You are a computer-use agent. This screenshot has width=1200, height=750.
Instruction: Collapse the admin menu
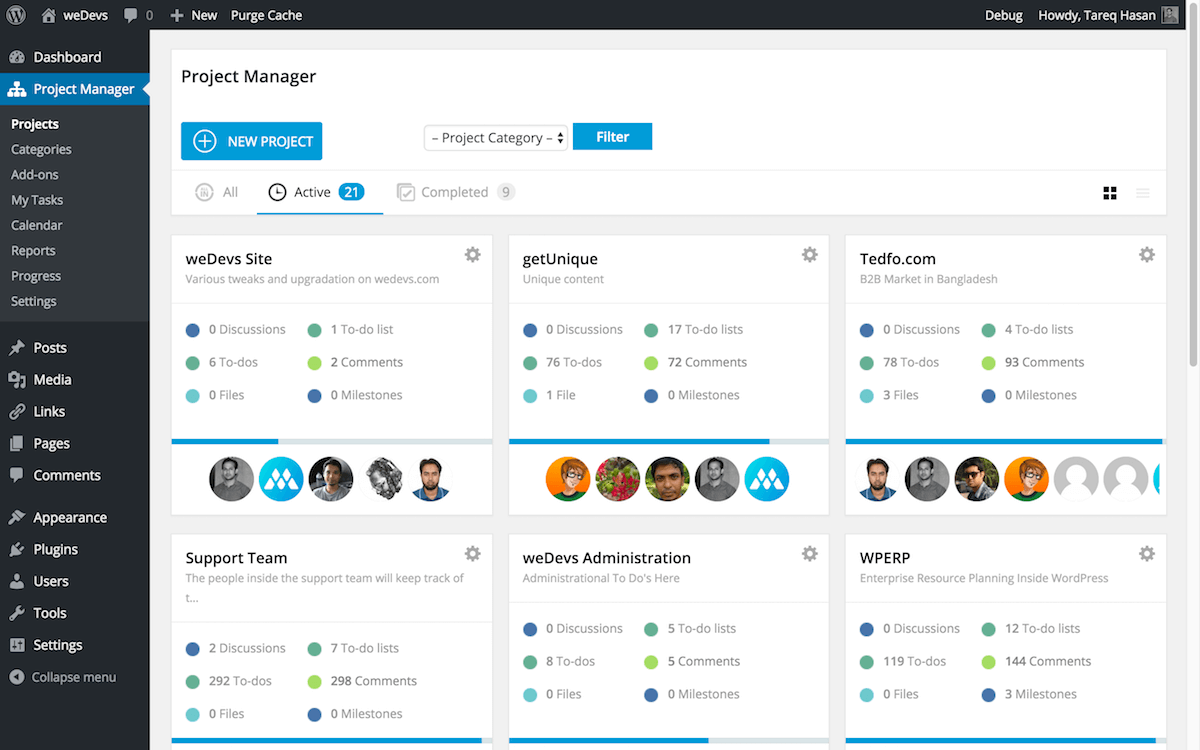62,676
